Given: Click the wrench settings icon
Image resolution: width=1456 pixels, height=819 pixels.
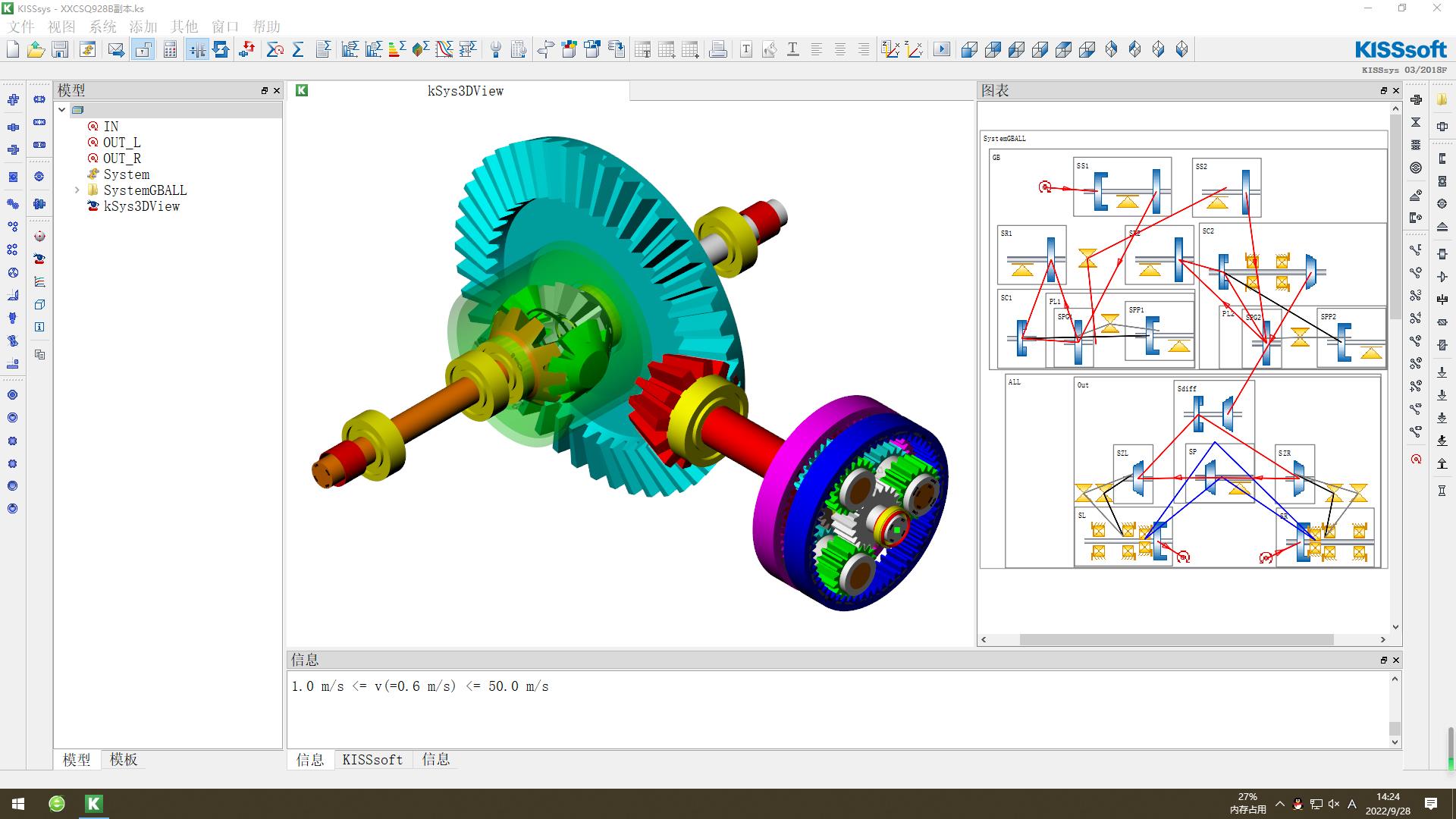Looking at the screenshot, I should click(x=495, y=50).
